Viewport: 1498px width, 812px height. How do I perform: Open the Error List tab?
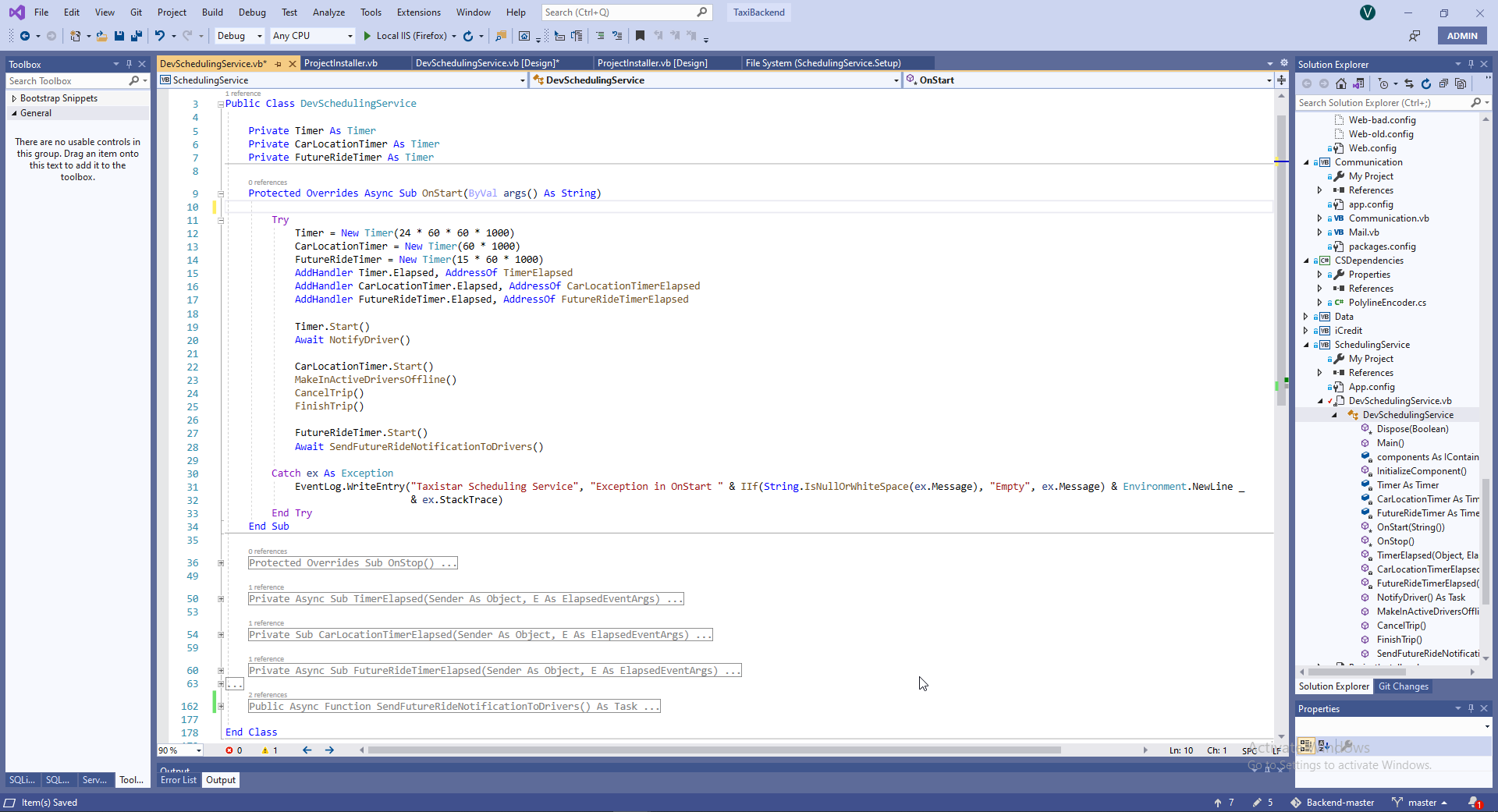point(179,780)
